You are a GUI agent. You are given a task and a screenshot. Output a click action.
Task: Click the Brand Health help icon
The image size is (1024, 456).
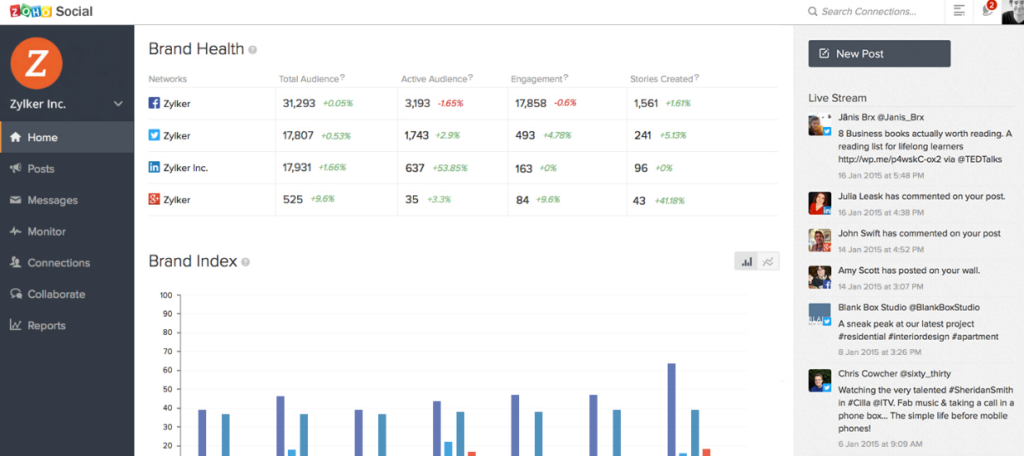point(253,50)
